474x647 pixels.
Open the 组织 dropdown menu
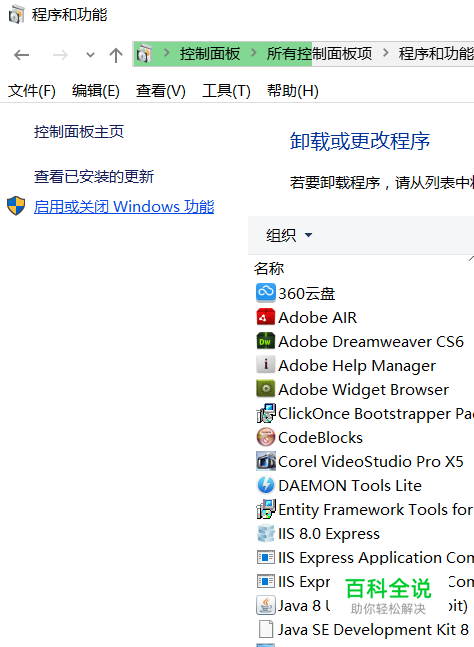click(289, 235)
